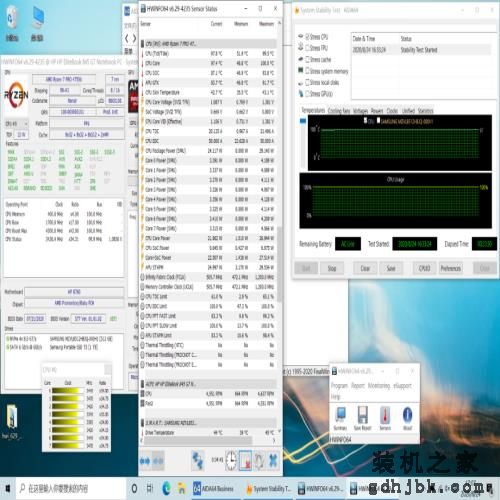The width and height of the screenshot is (500, 500).
Task: Open Cortana circle icon on taskbar
Action: (134, 489)
